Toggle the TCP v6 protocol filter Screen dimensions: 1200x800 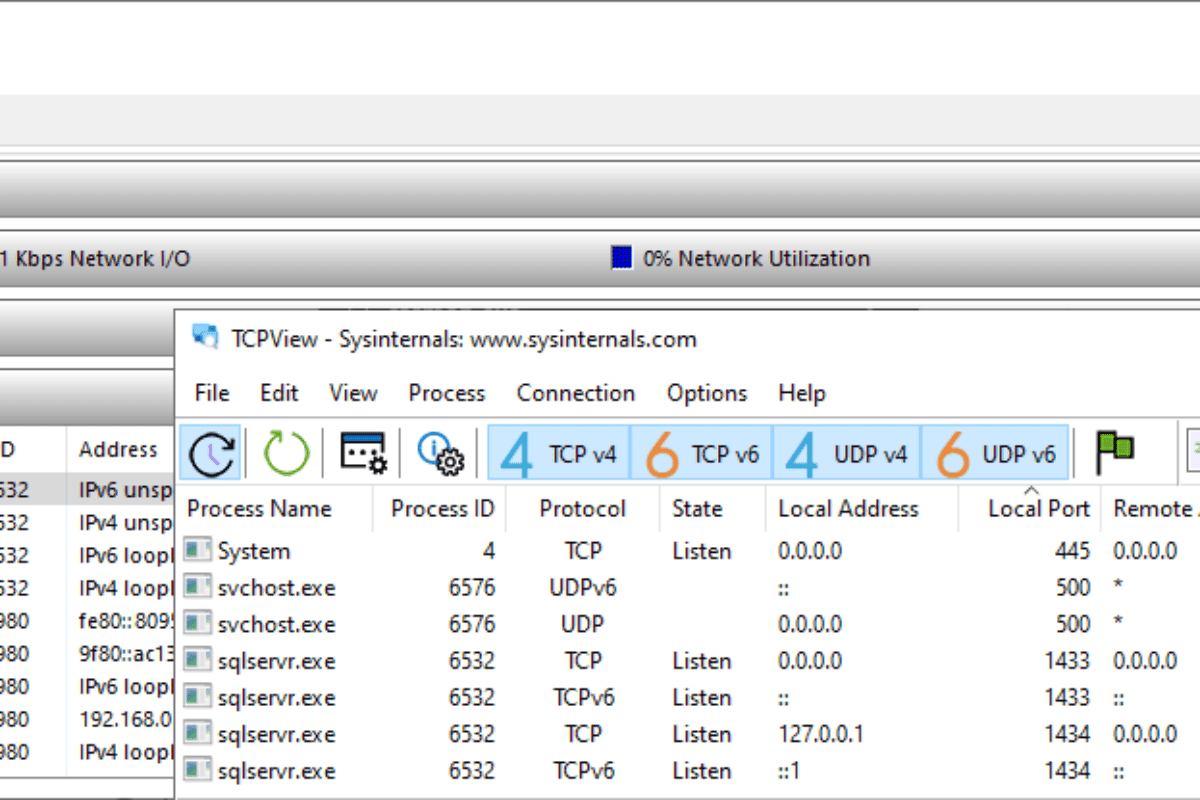(702, 452)
